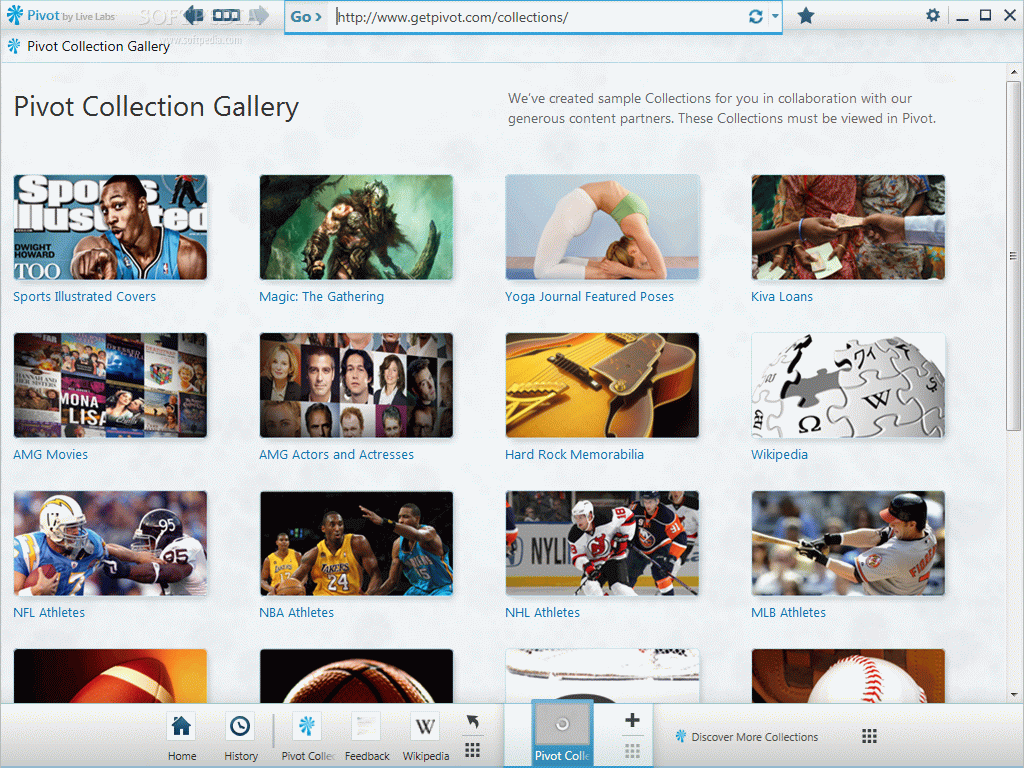Refresh the page with the reload icon
The image size is (1024, 768).
tap(756, 16)
